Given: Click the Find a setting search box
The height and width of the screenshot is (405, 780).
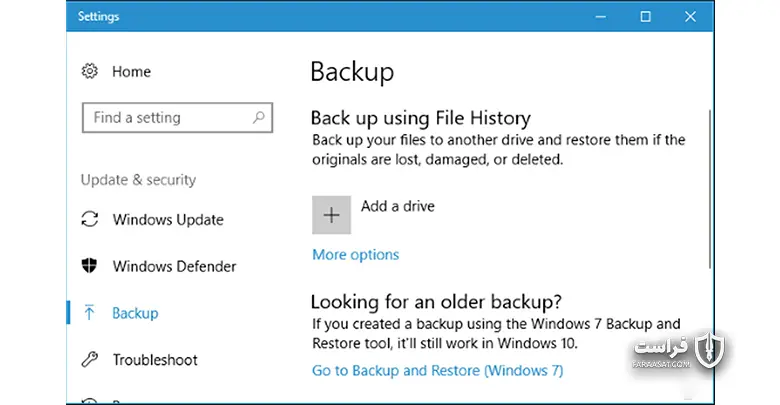Looking at the screenshot, I should [177, 117].
